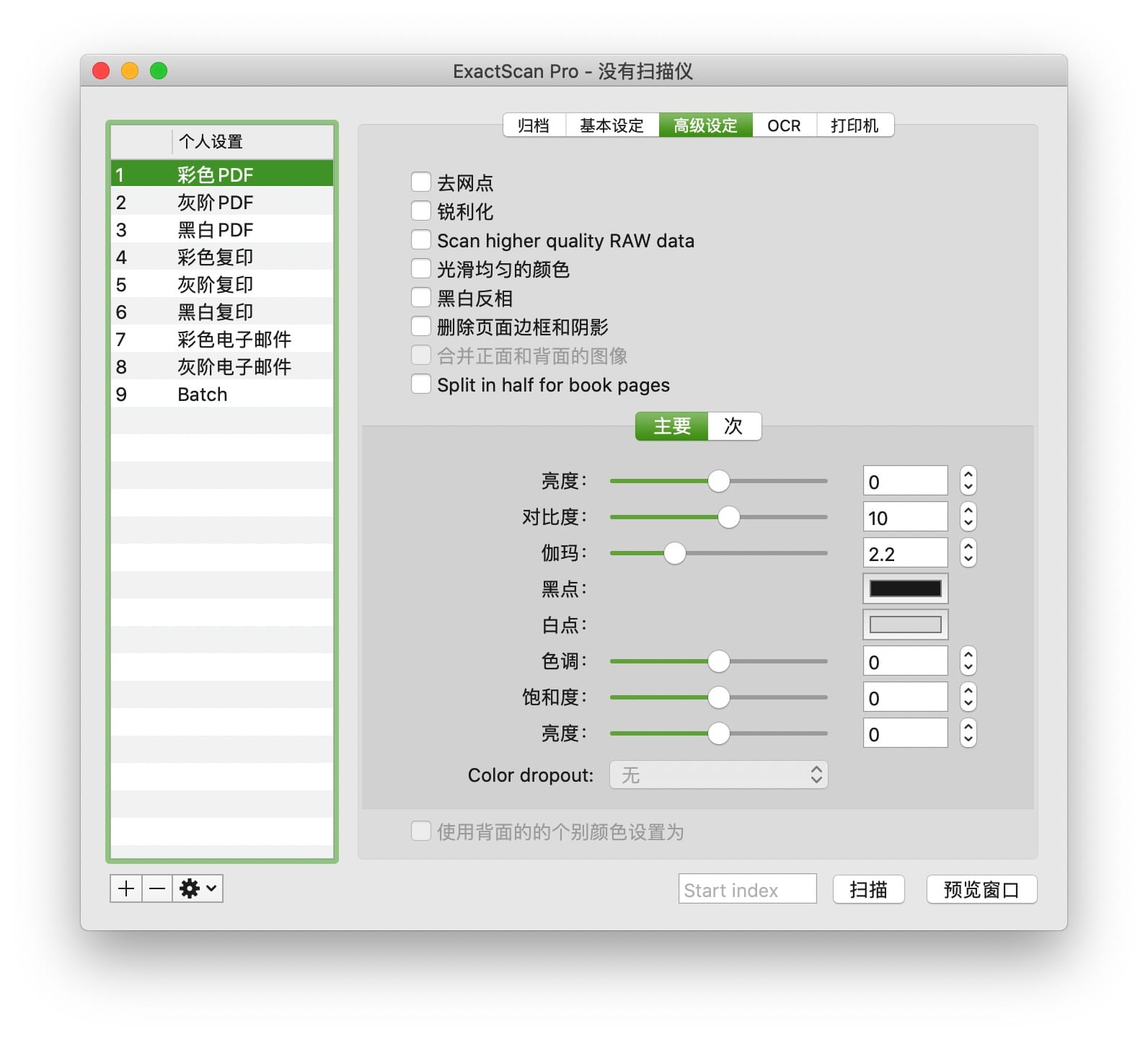Click the stepper arrows beside 色调 value
This screenshot has width=1148, height=1037.
968,661
